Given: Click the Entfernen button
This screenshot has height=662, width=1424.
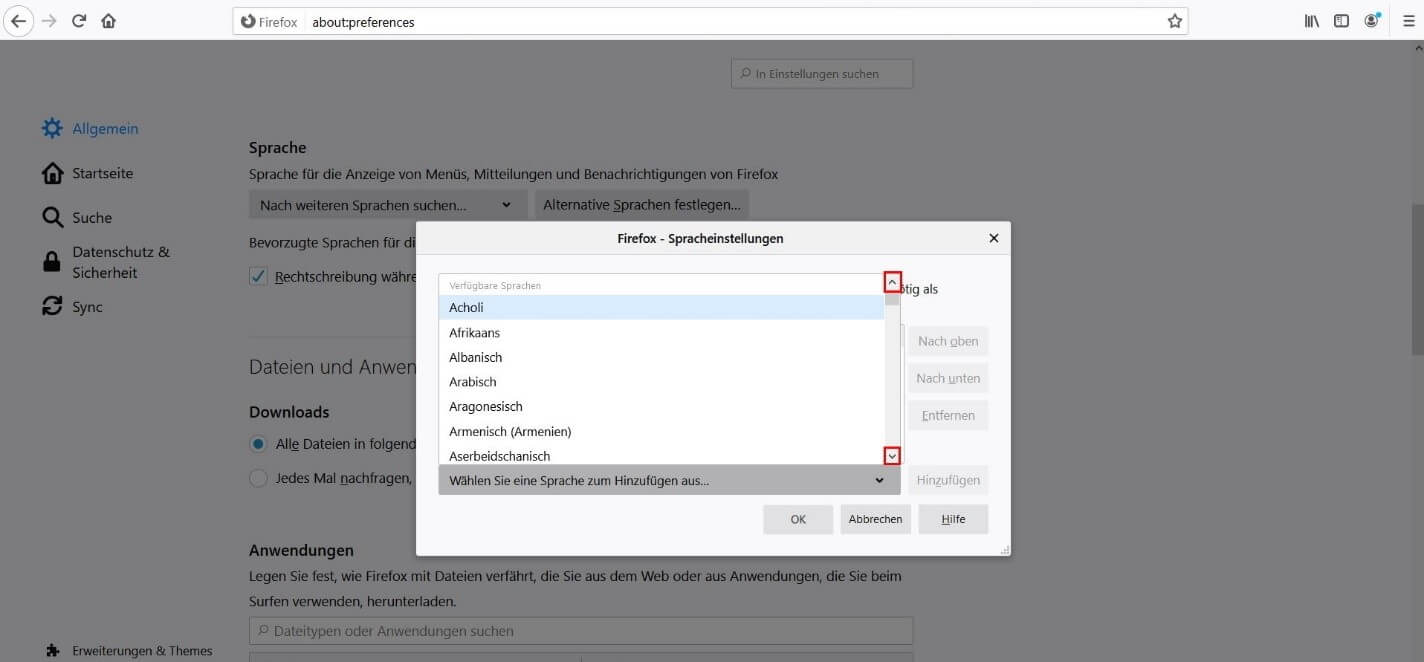Looking at the screenshot, I should tap(948, 415).
